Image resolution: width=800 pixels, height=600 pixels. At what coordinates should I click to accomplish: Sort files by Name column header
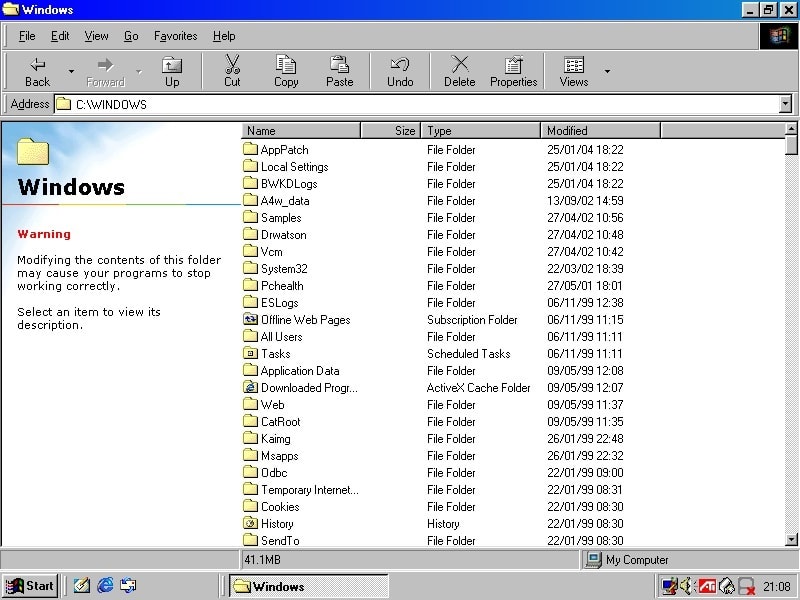coord(301,131)
